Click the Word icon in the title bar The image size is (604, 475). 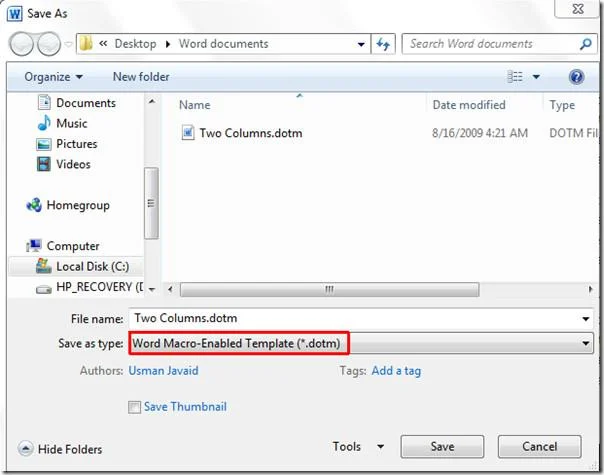[x=15, y=13]
